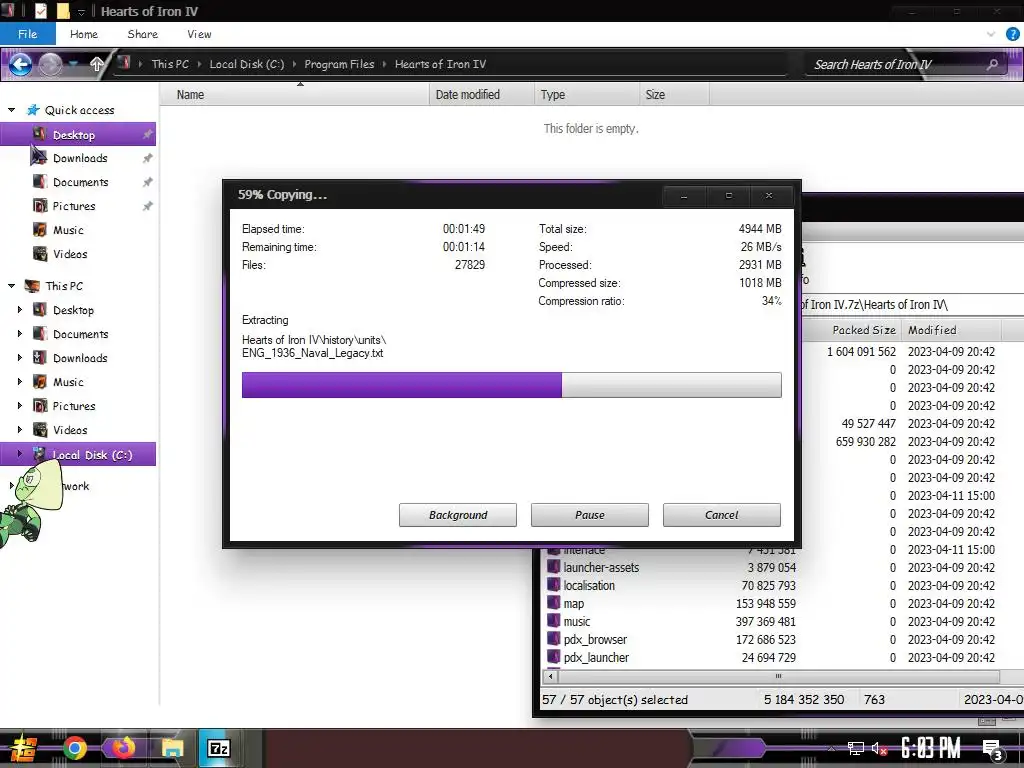The image size is (1024, 768).
Task: Sort by Date modified column header
Action: tap(482, 95)
